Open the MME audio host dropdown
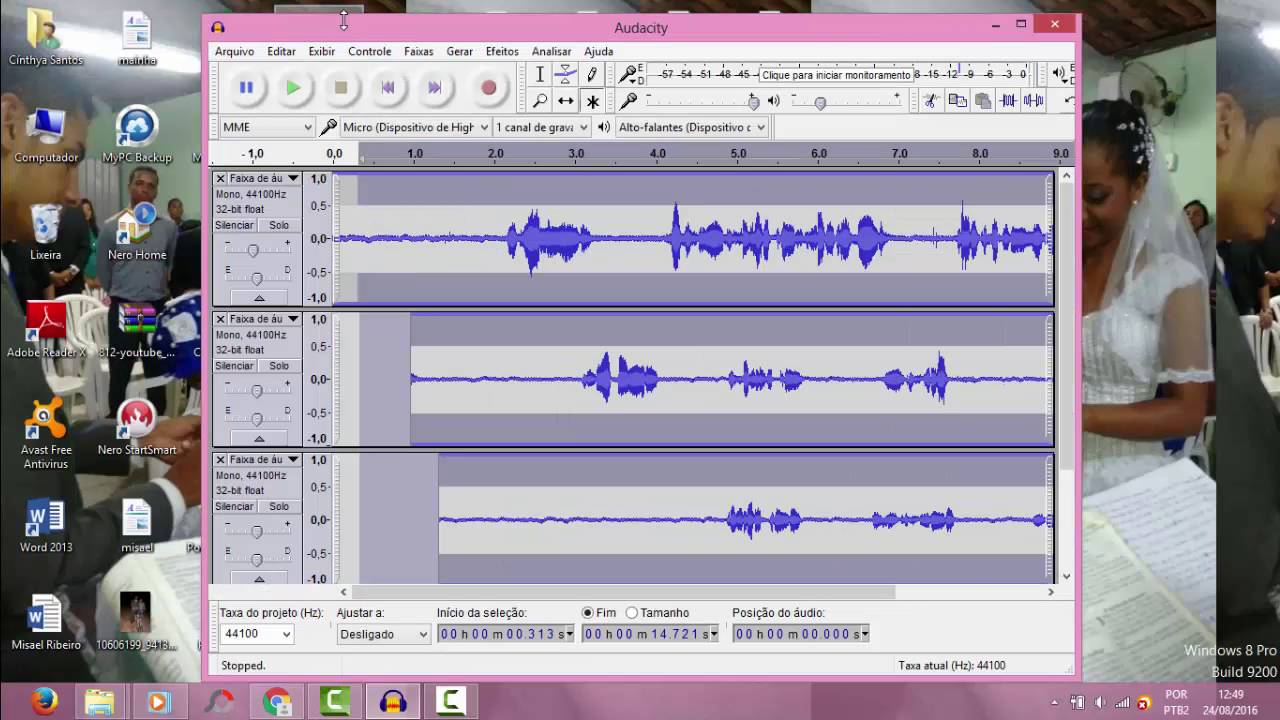Image resolution: width=1280 pixels, height=720 pixels. tap(266, 127)
